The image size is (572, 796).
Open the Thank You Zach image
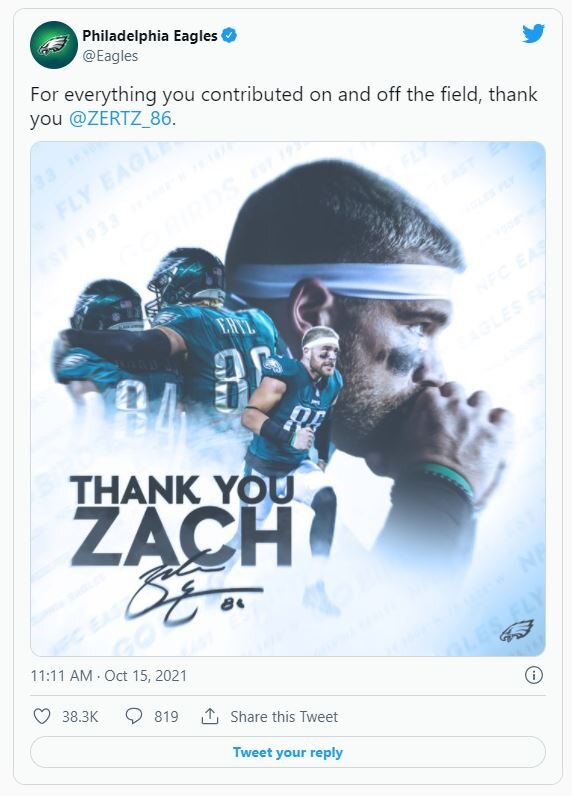coord(288,399)
